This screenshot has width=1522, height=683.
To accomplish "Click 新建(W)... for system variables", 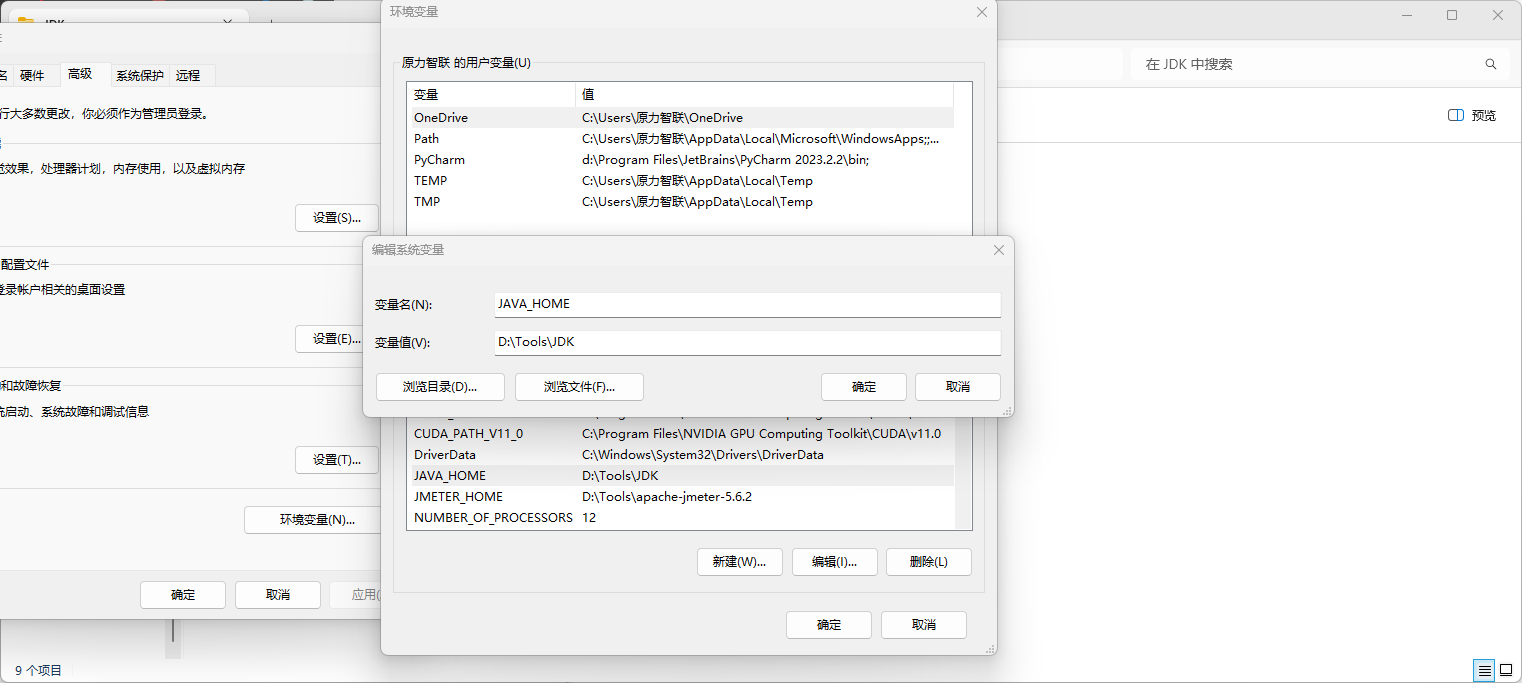I will pos(739,562).
